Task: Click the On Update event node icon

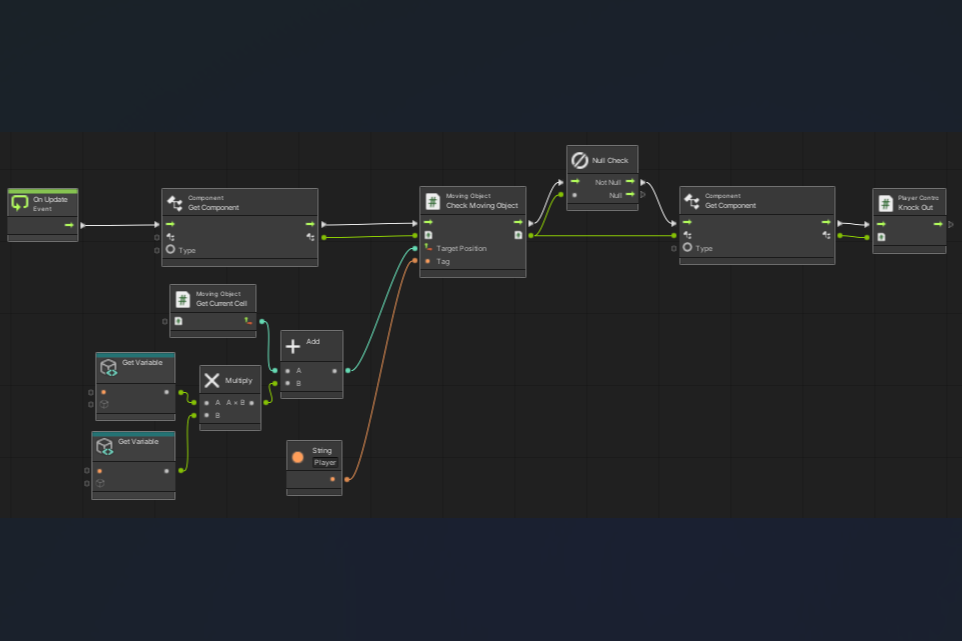Action: 20,203
